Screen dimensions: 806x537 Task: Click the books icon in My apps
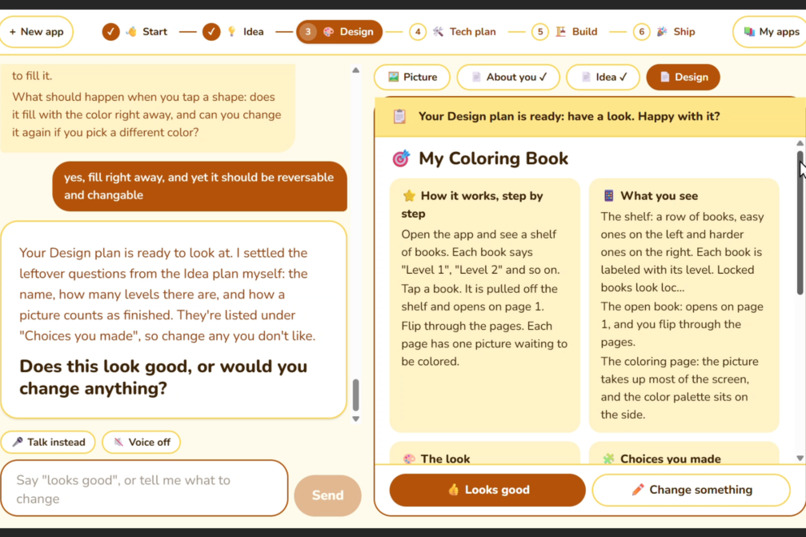point(749,32)
